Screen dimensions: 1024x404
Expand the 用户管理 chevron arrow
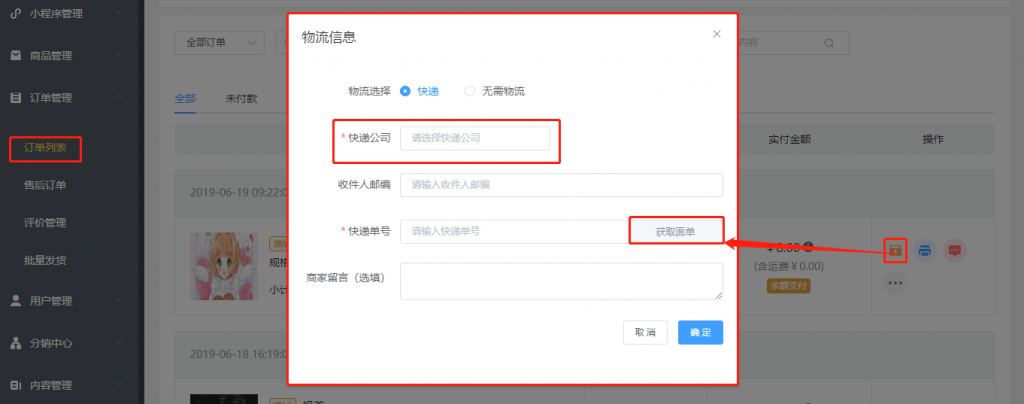click(118, 300)
